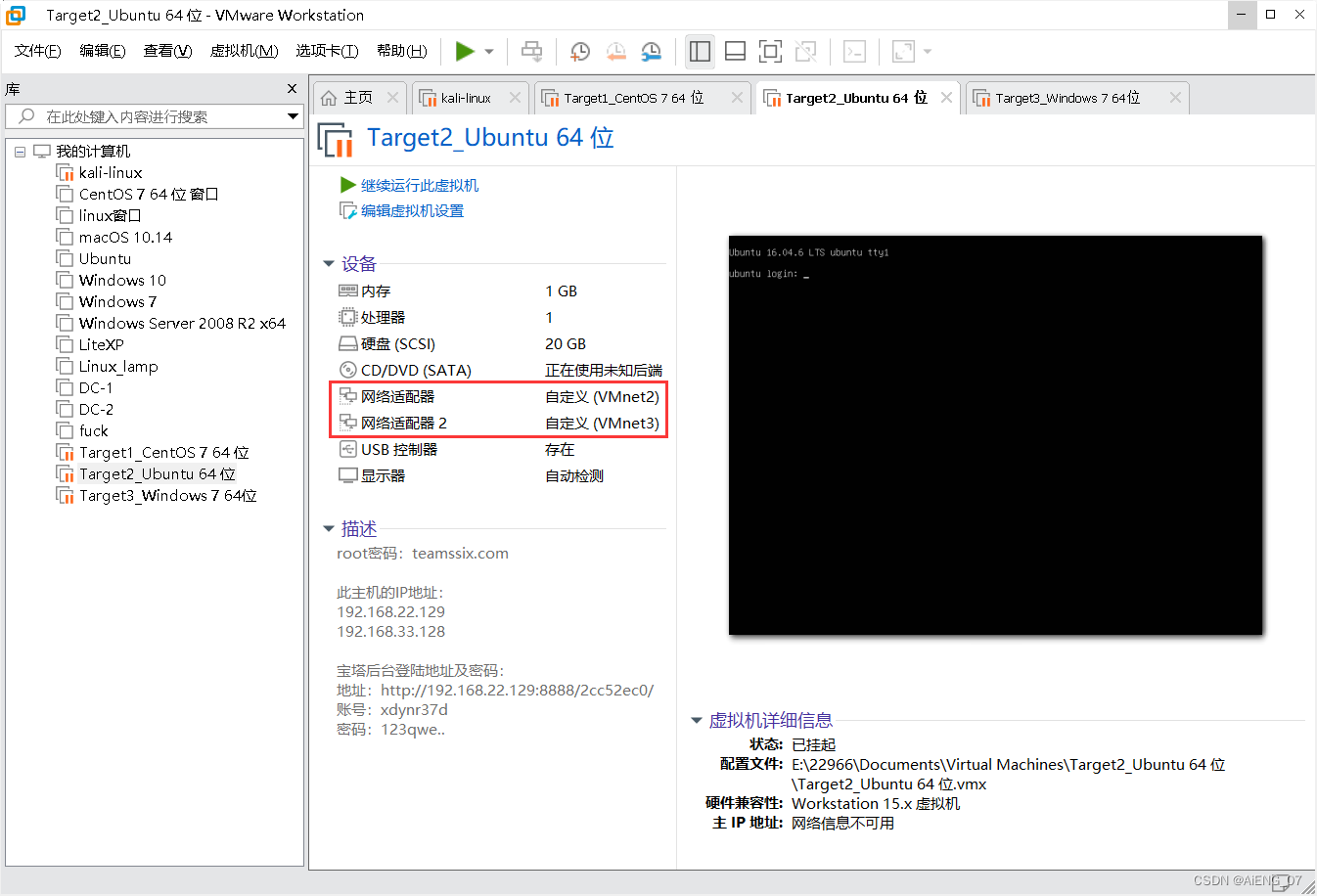
Task: Click the VM console screen thumbnail
Action: point(995,435)
